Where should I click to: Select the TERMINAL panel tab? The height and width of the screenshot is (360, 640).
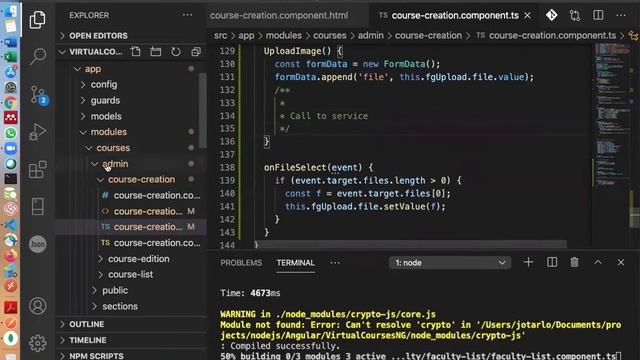click(296, 263)
